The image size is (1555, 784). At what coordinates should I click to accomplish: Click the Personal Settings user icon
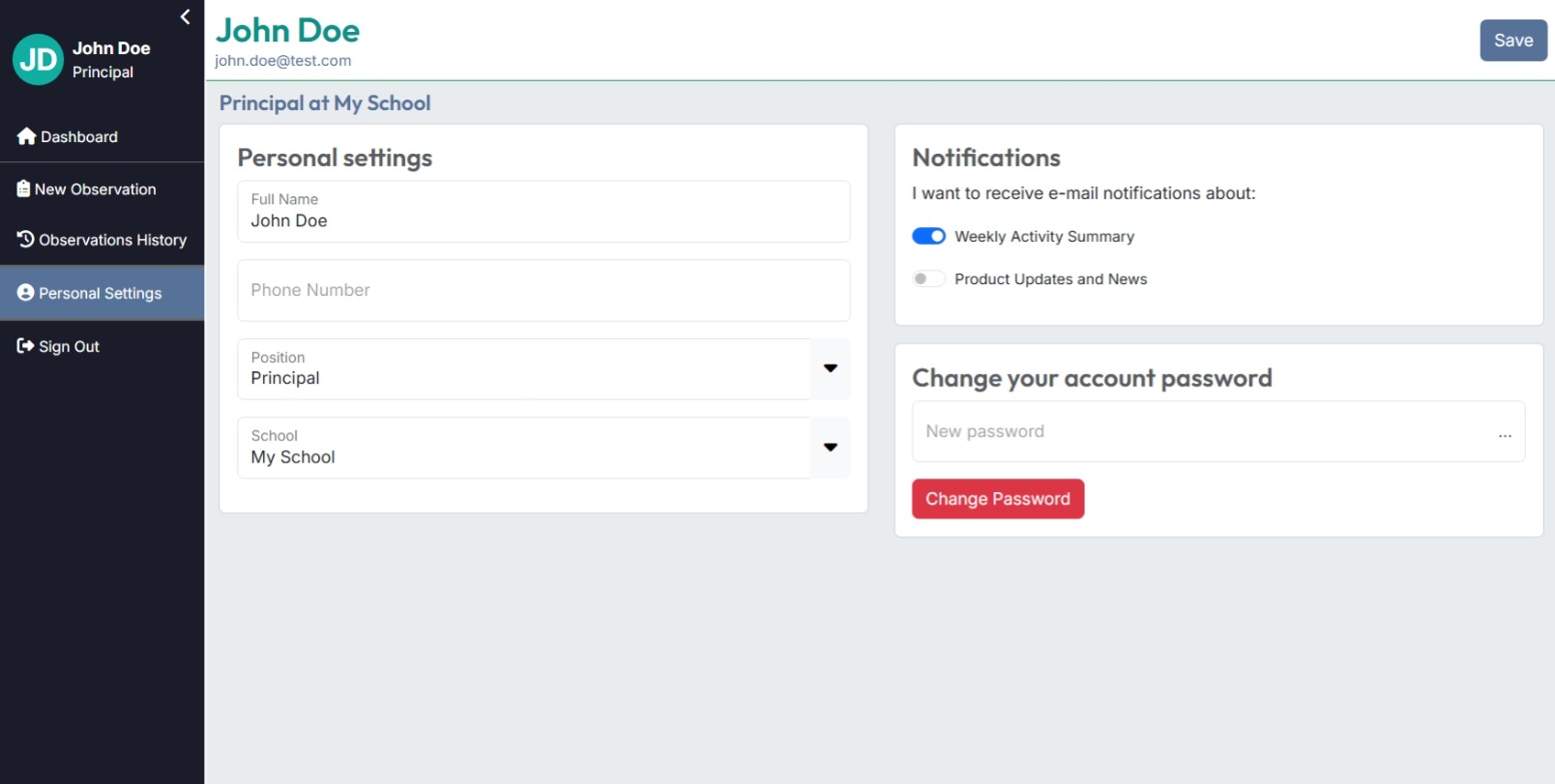[x=25, y=292]
